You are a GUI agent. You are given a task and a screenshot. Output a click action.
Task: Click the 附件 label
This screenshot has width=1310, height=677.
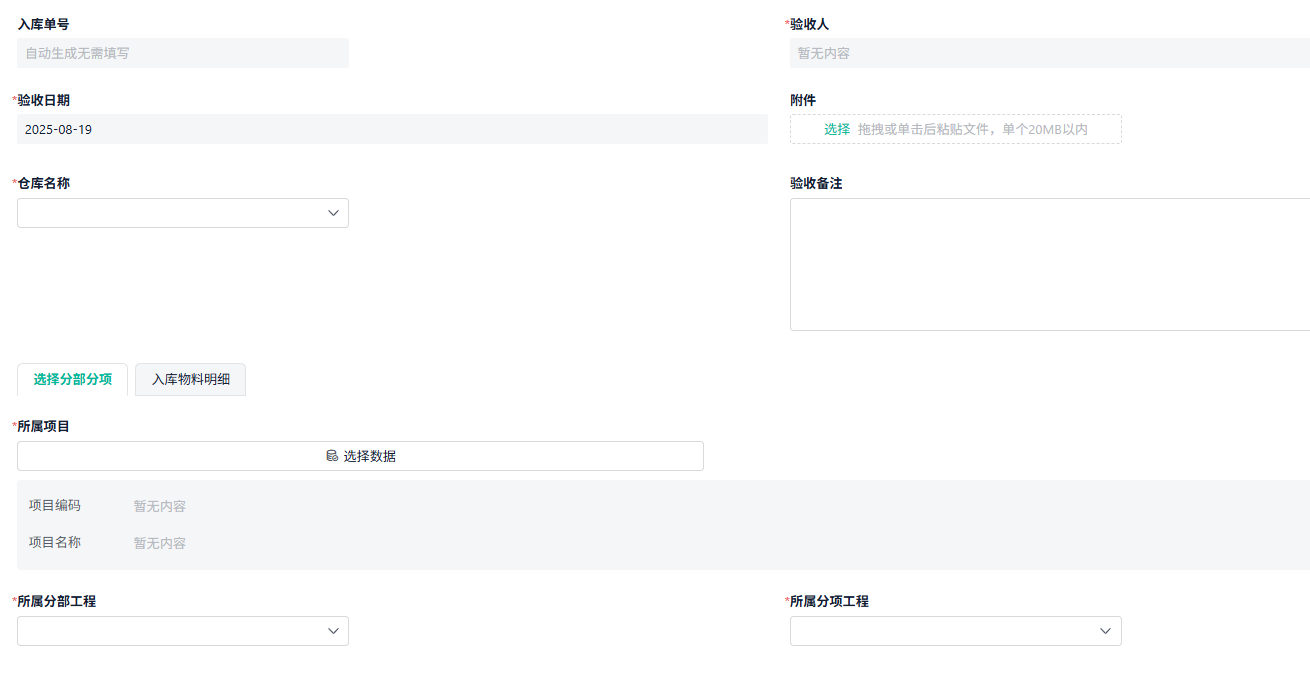pos(803,100)
